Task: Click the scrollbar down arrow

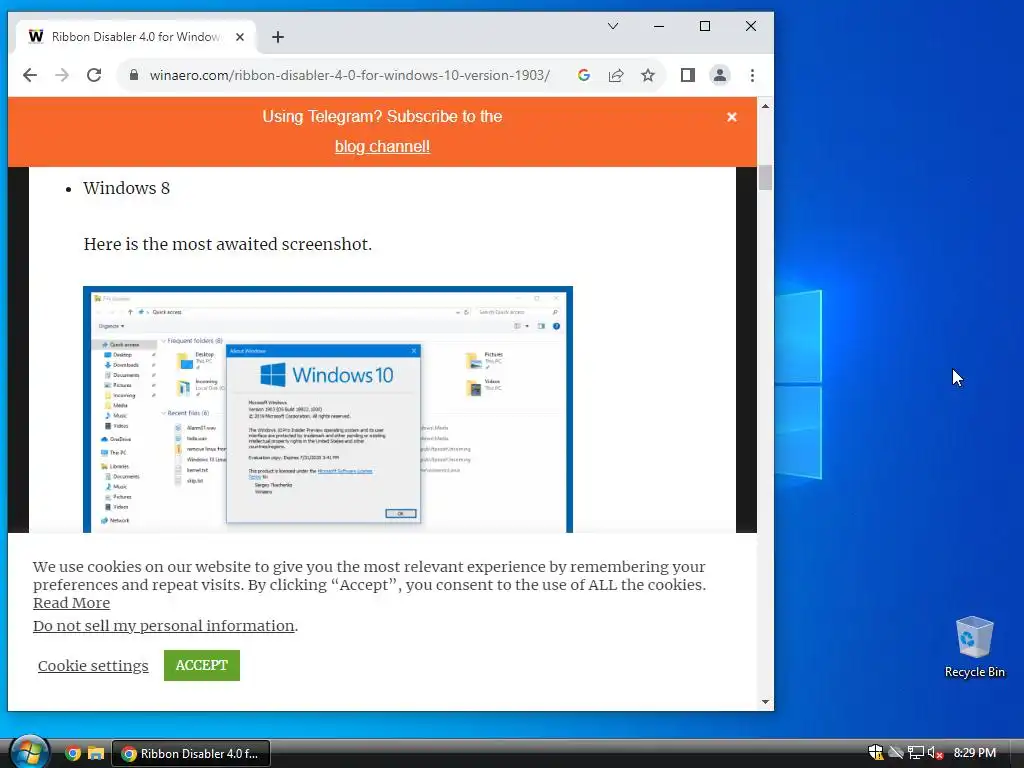Action: click(x=765, y=702)
